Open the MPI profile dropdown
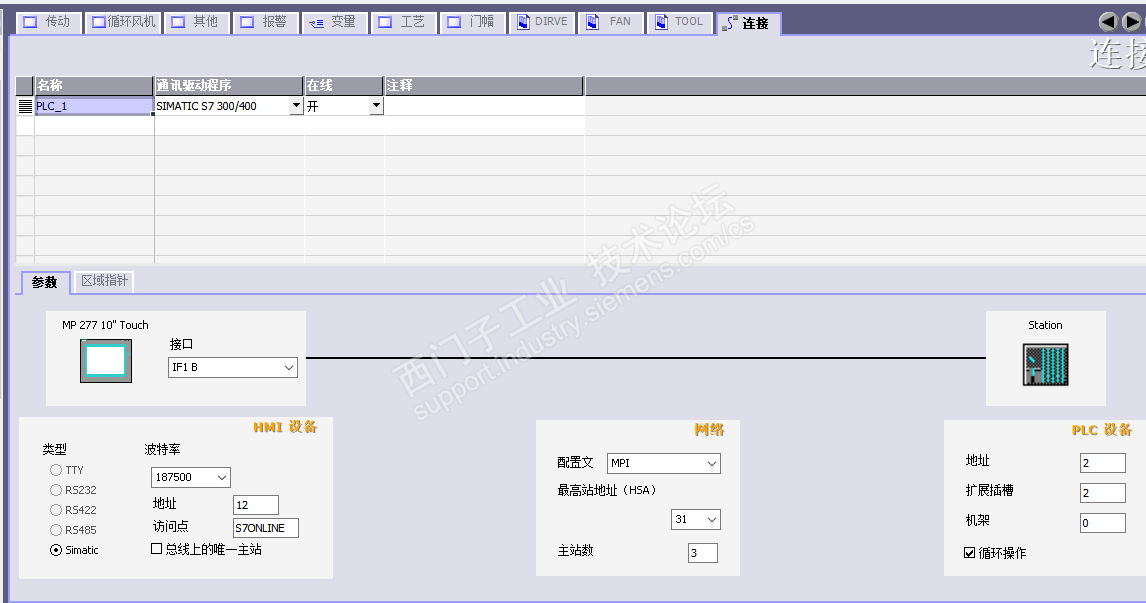1146x603 pixels. pos(664,463)
